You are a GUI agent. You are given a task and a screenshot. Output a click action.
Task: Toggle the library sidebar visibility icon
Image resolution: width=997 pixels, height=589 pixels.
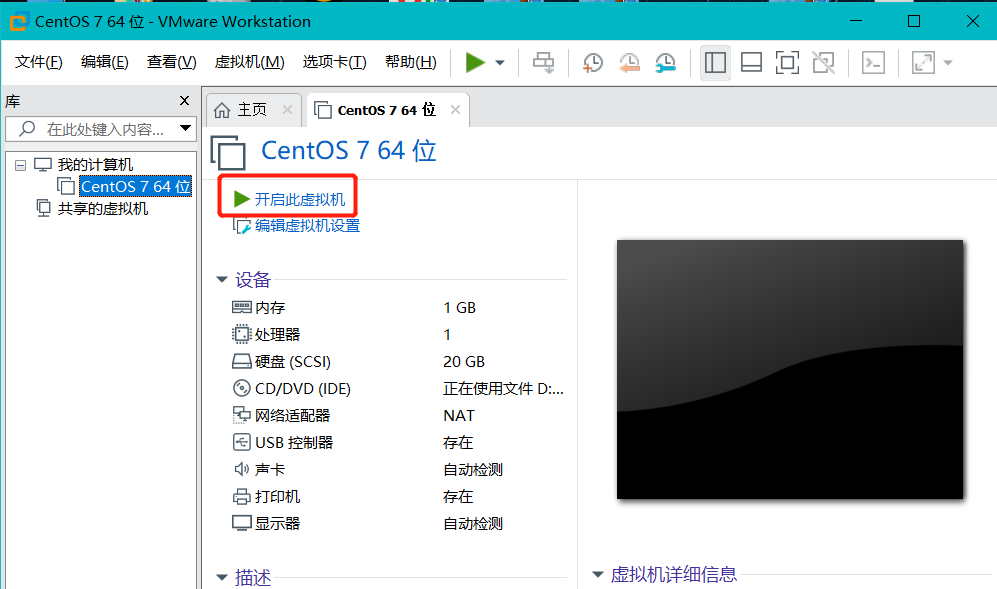click(x=715, y=62)
